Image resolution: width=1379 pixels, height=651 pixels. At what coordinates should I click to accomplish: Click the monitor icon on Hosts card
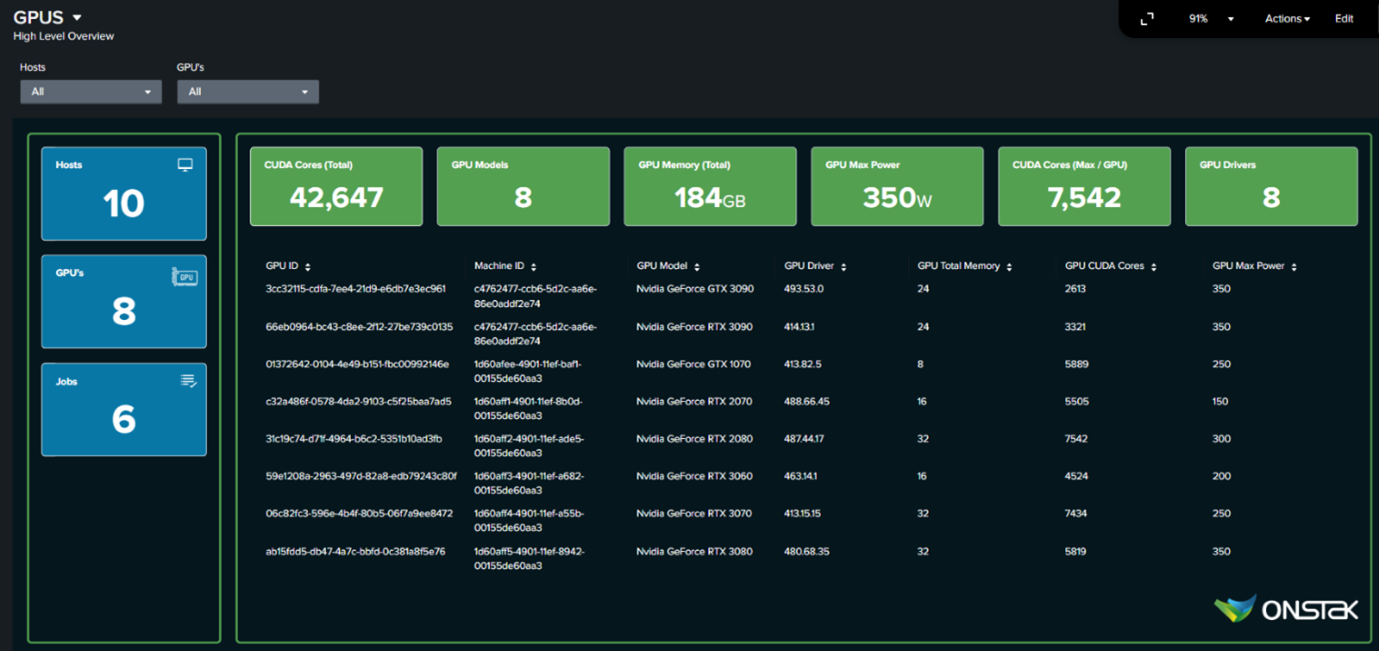pos(185,165)
